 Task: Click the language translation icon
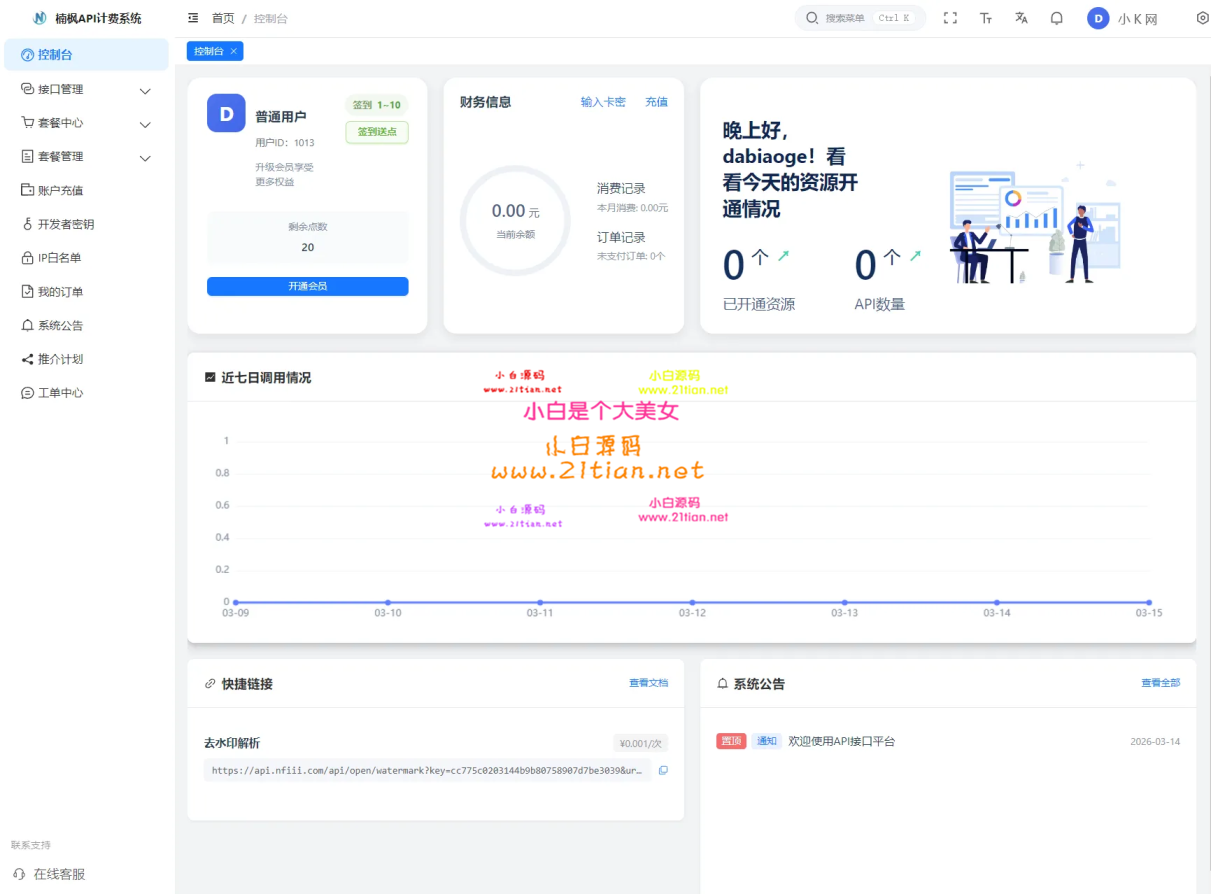coord(1021,18)
